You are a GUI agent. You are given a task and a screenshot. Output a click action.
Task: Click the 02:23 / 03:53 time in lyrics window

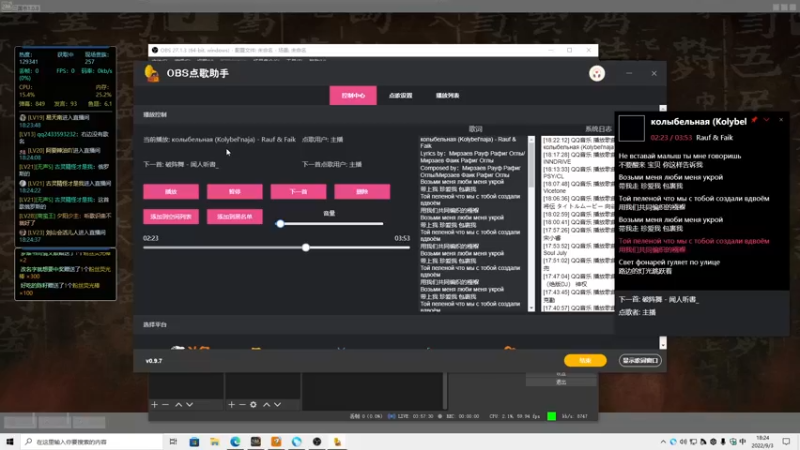671,138
